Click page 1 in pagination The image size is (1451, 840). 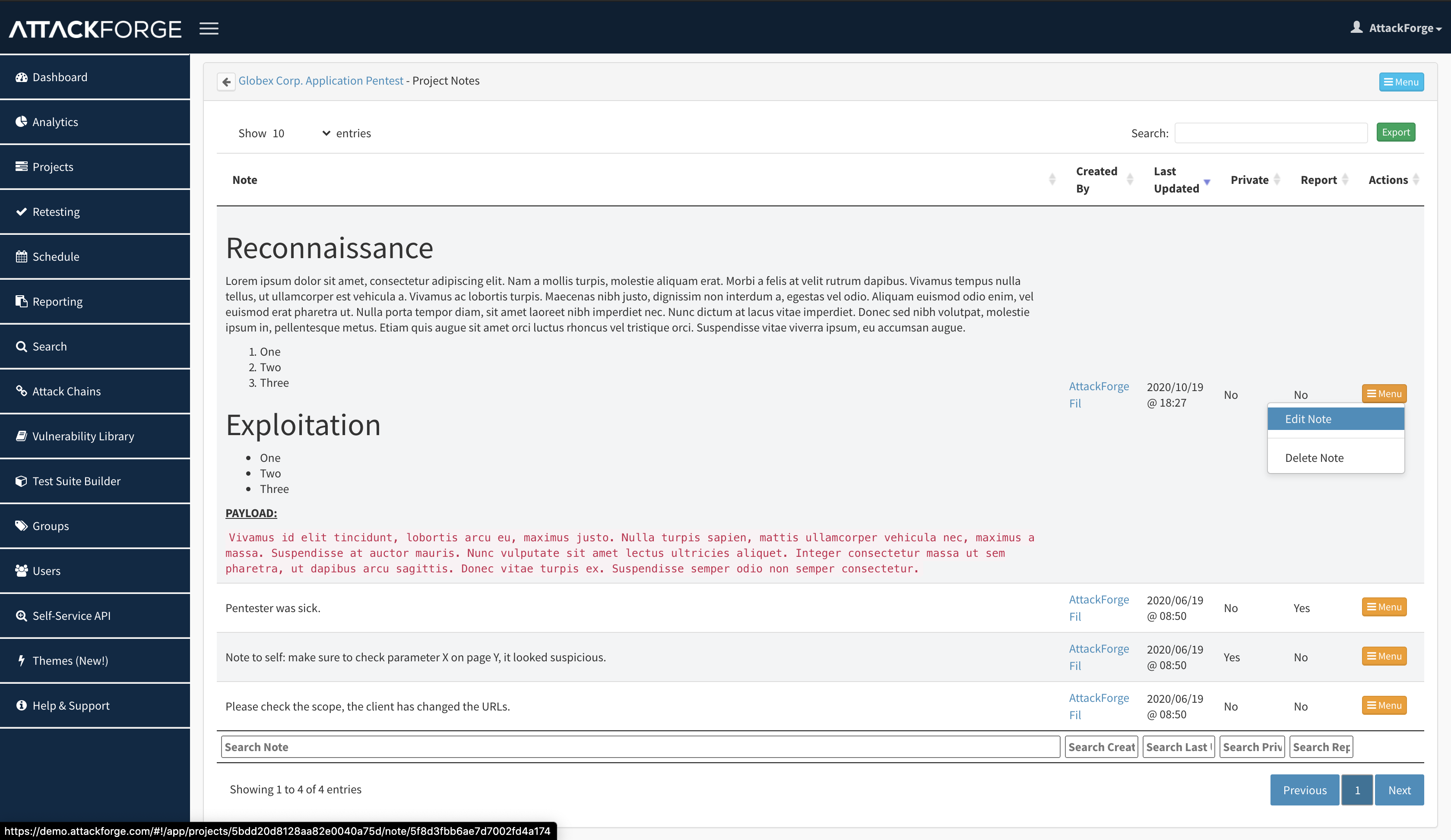point(1357,790)
